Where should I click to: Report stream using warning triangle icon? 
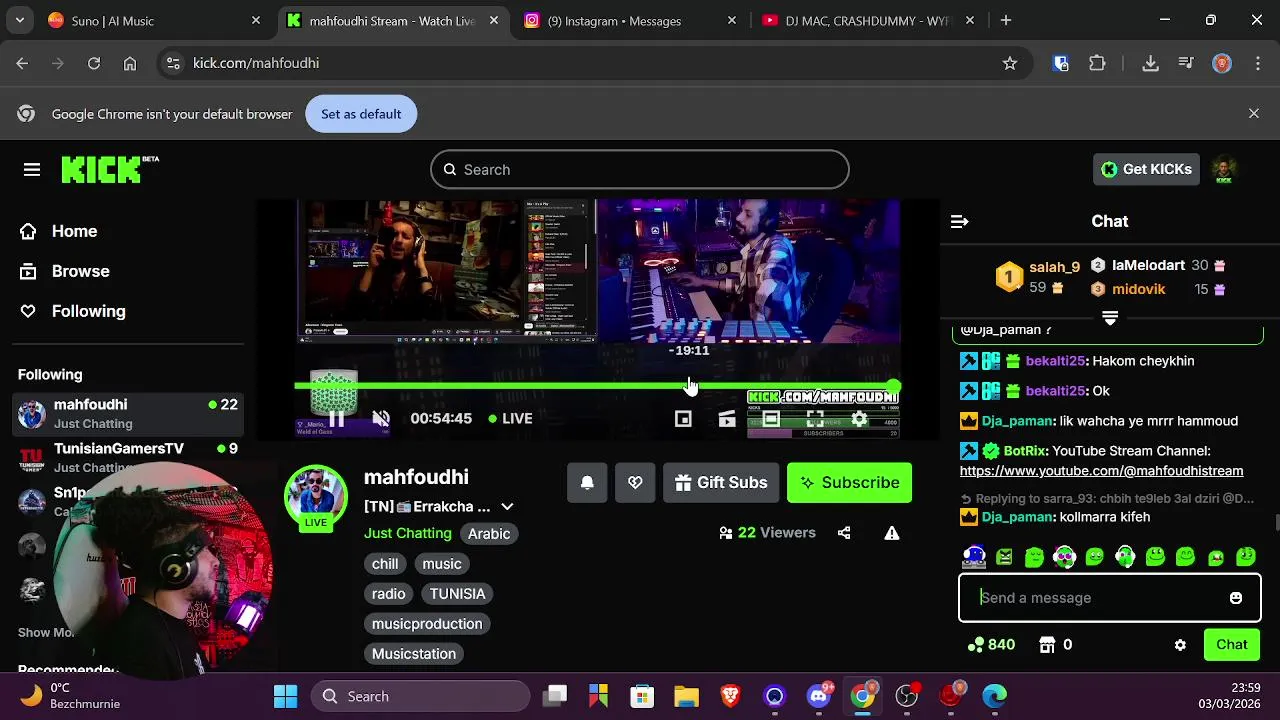[892, 533]
